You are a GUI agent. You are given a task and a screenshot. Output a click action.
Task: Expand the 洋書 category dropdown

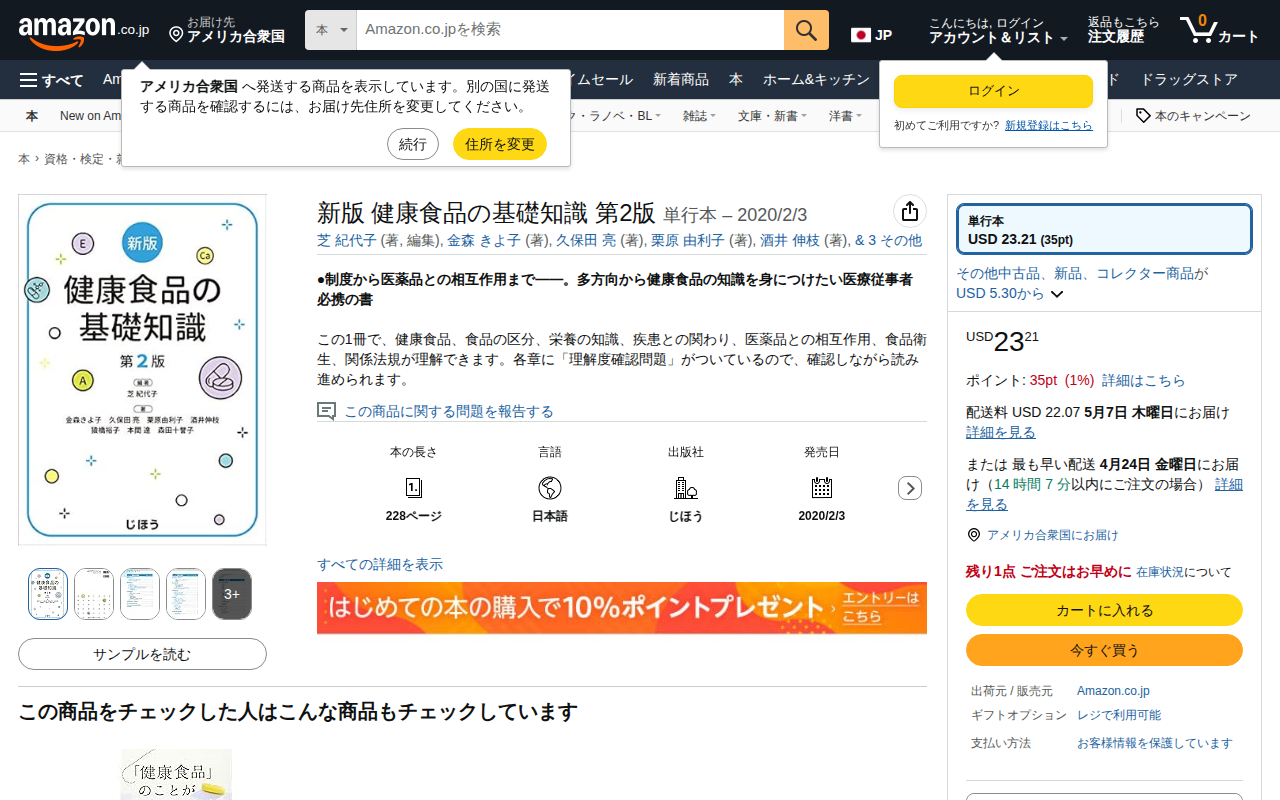845,116
